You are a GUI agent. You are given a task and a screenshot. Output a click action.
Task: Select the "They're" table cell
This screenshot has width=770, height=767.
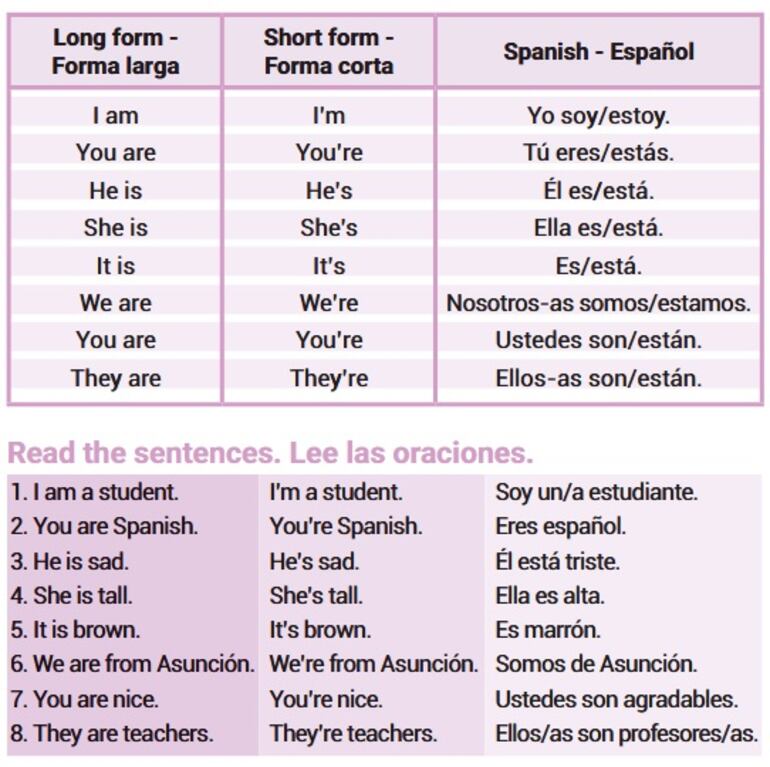(x=328, y=379)
